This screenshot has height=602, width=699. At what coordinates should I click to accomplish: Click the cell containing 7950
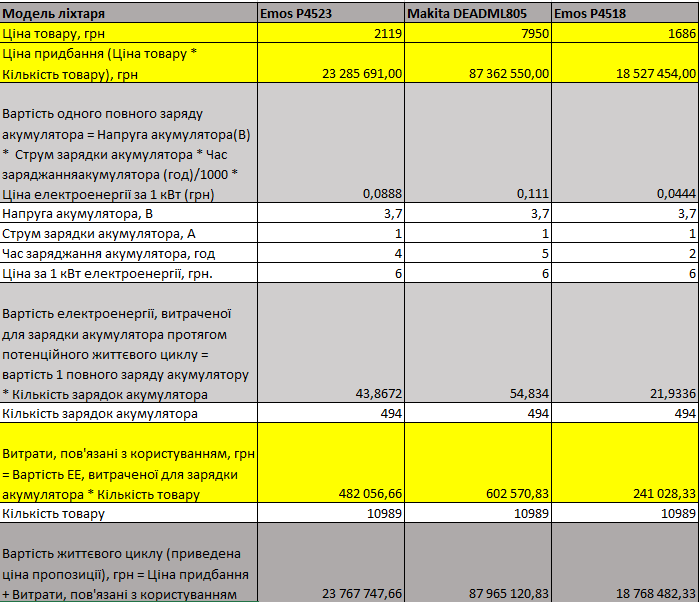[x=477, y=33]
